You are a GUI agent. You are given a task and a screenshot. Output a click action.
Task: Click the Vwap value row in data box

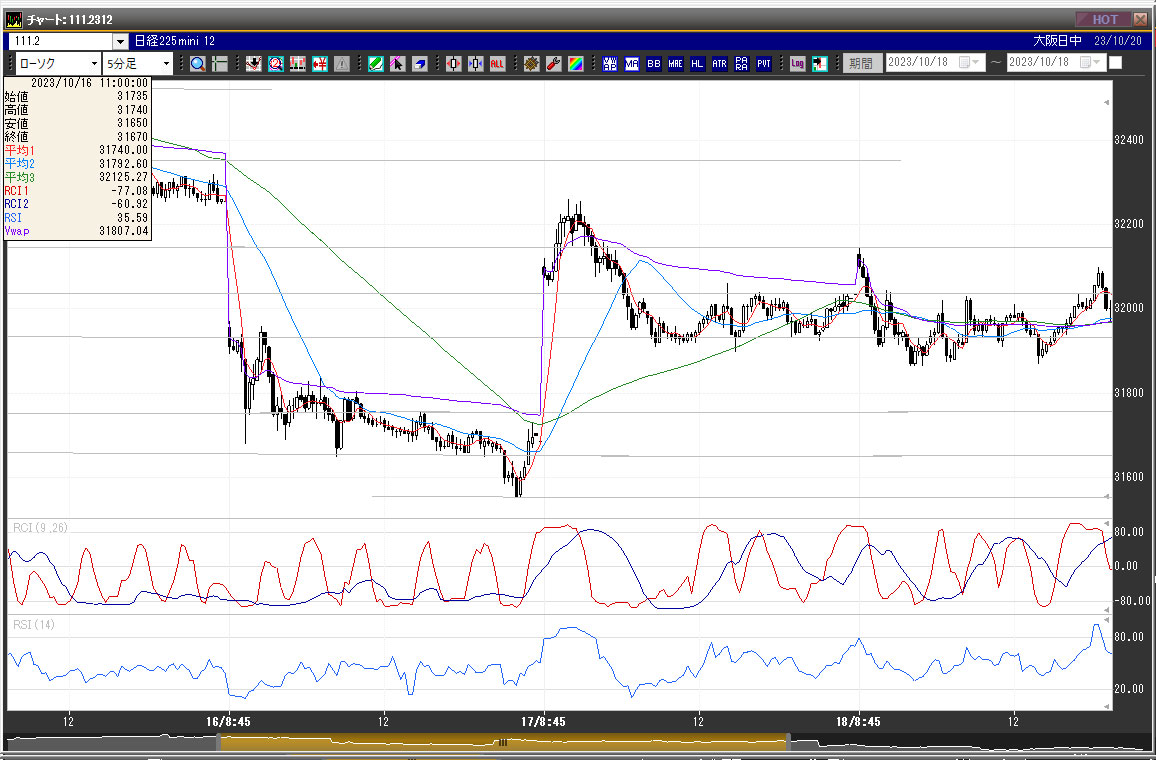[77, 231]
